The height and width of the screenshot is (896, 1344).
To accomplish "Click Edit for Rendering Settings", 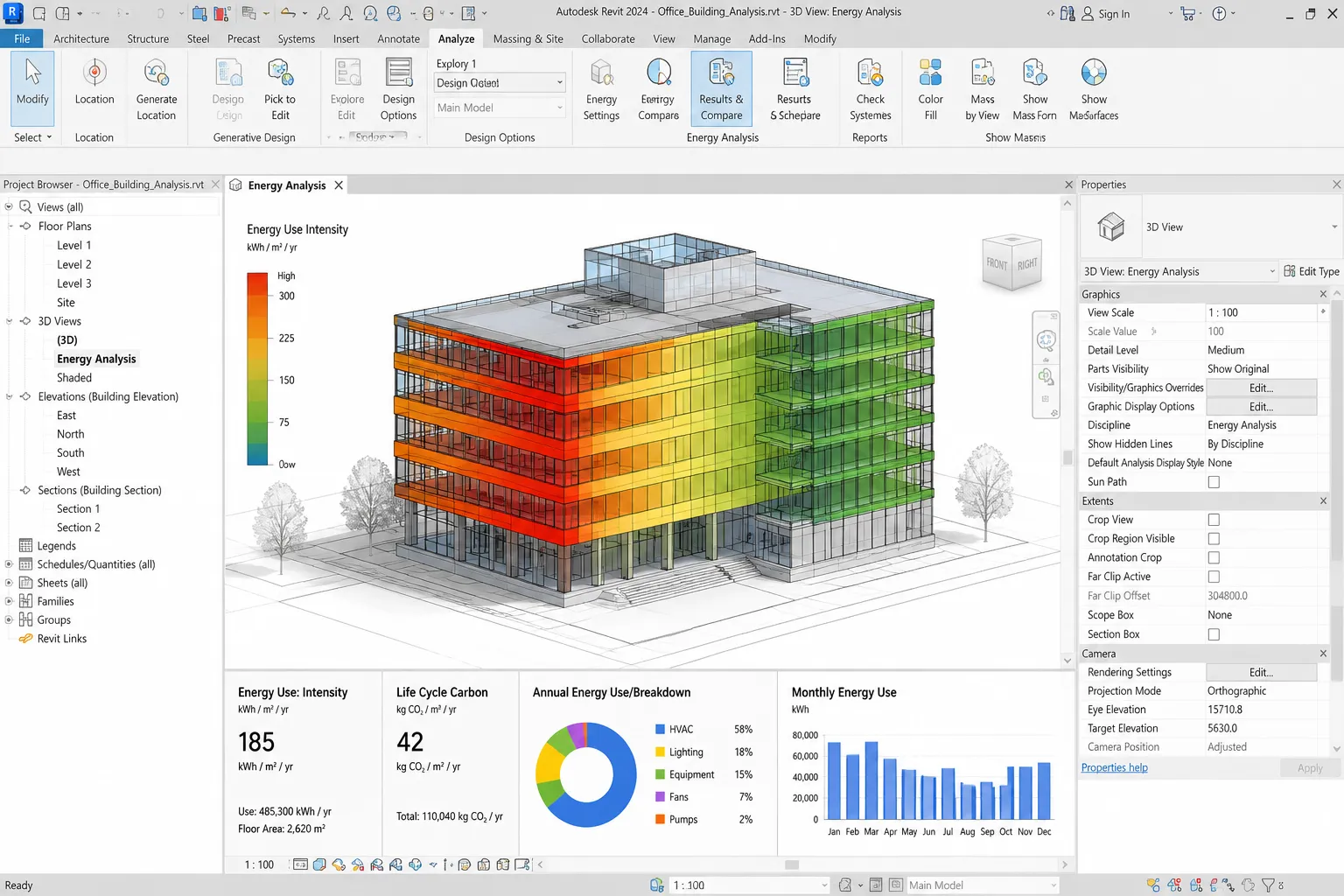I will 1261,673.
